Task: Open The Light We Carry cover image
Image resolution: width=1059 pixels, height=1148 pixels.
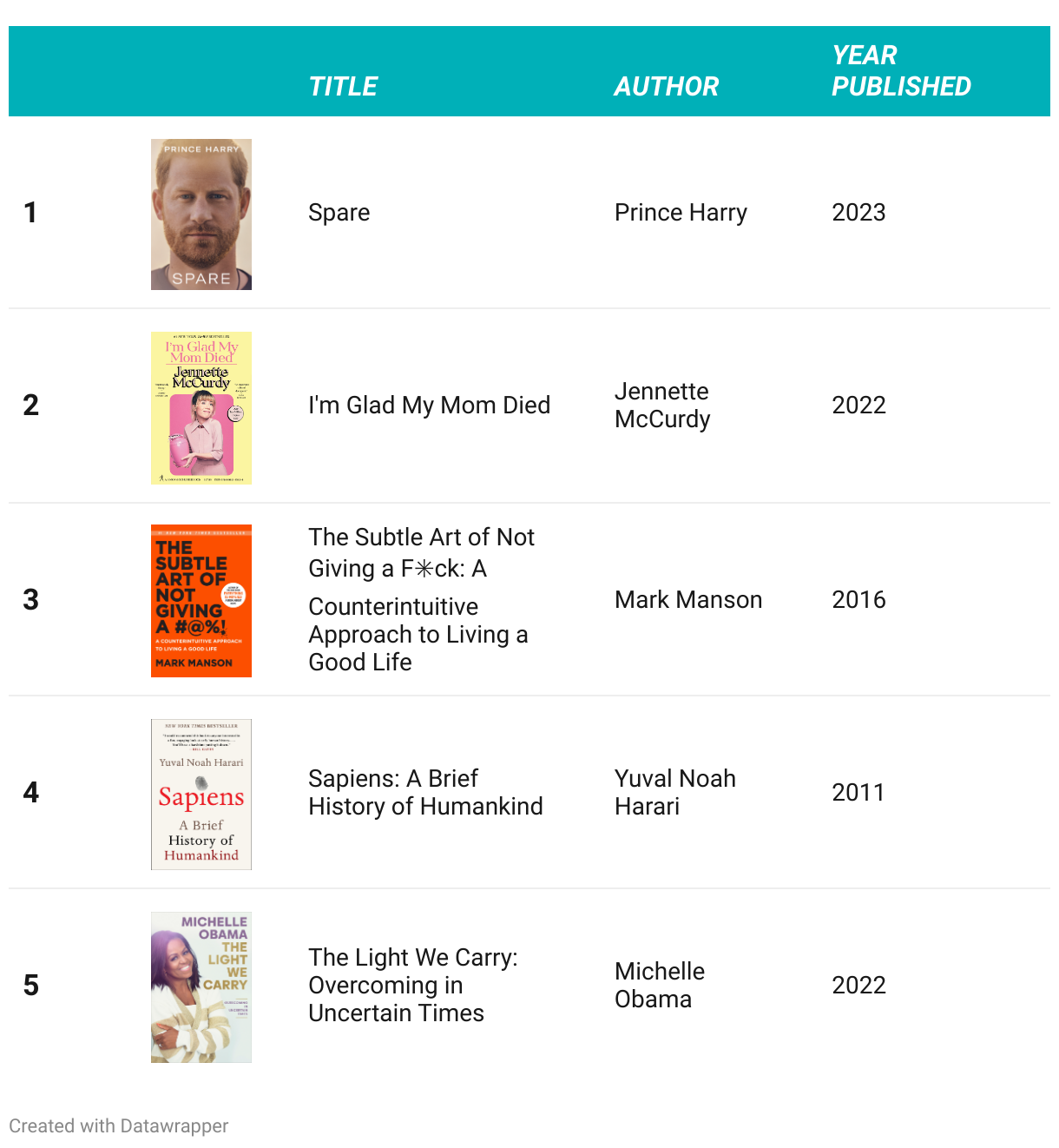Action: [x=201, y=987]
